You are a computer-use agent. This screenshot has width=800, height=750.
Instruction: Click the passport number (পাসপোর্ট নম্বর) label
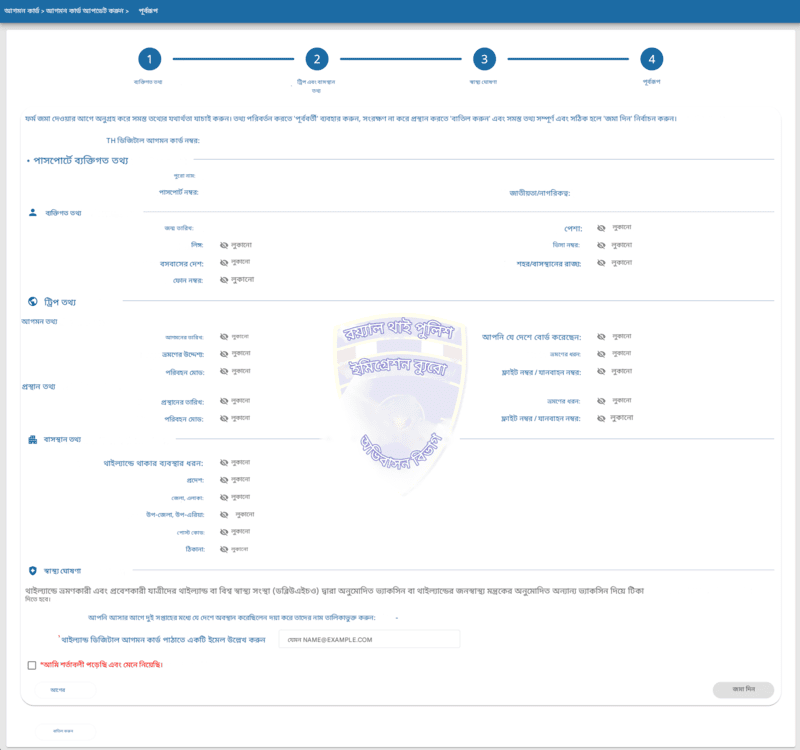[179, 192]
